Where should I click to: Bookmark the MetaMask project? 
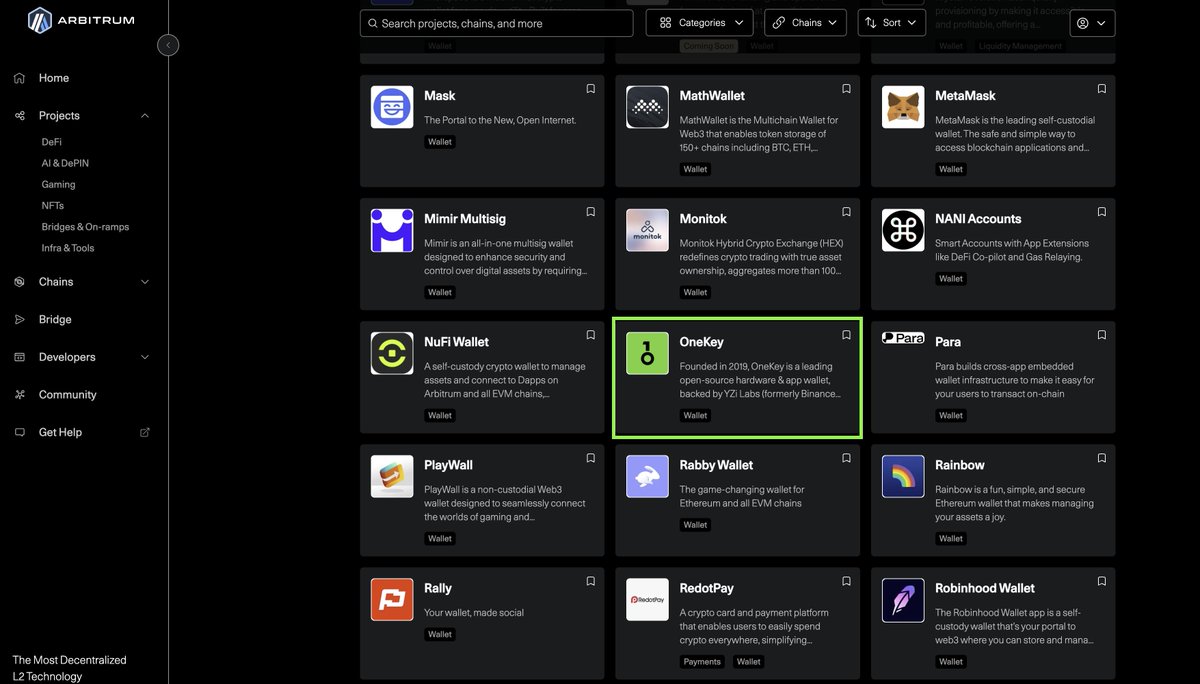pos(1102,89)
